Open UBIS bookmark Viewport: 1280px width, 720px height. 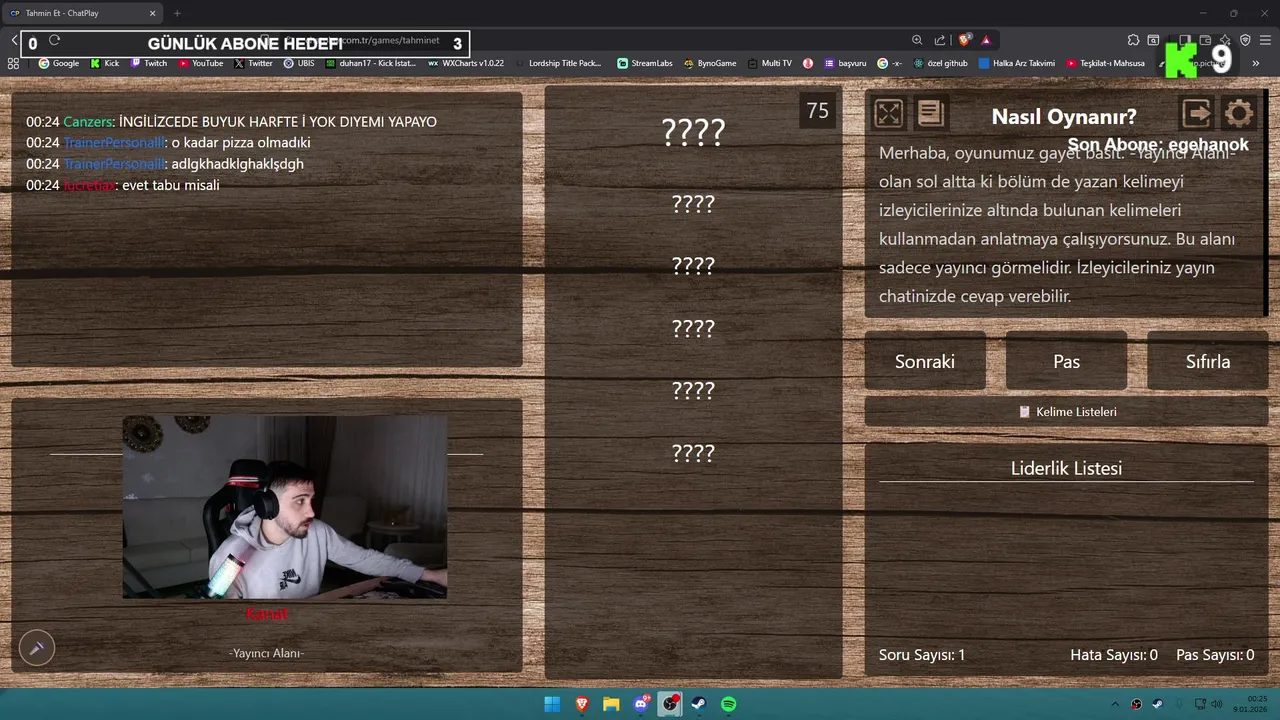click(299, 63)
